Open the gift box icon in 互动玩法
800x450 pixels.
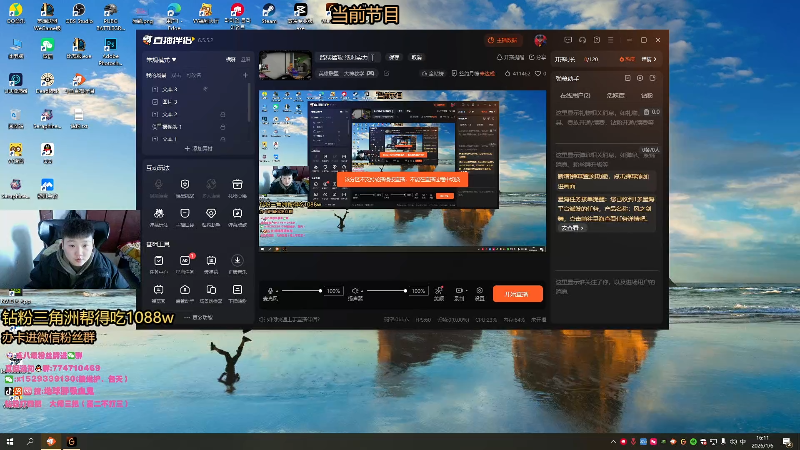tap(237, 184)
